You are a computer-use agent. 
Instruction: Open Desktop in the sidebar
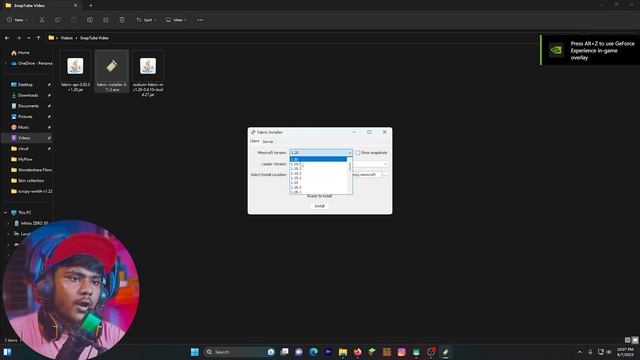[x=25, y=84]
